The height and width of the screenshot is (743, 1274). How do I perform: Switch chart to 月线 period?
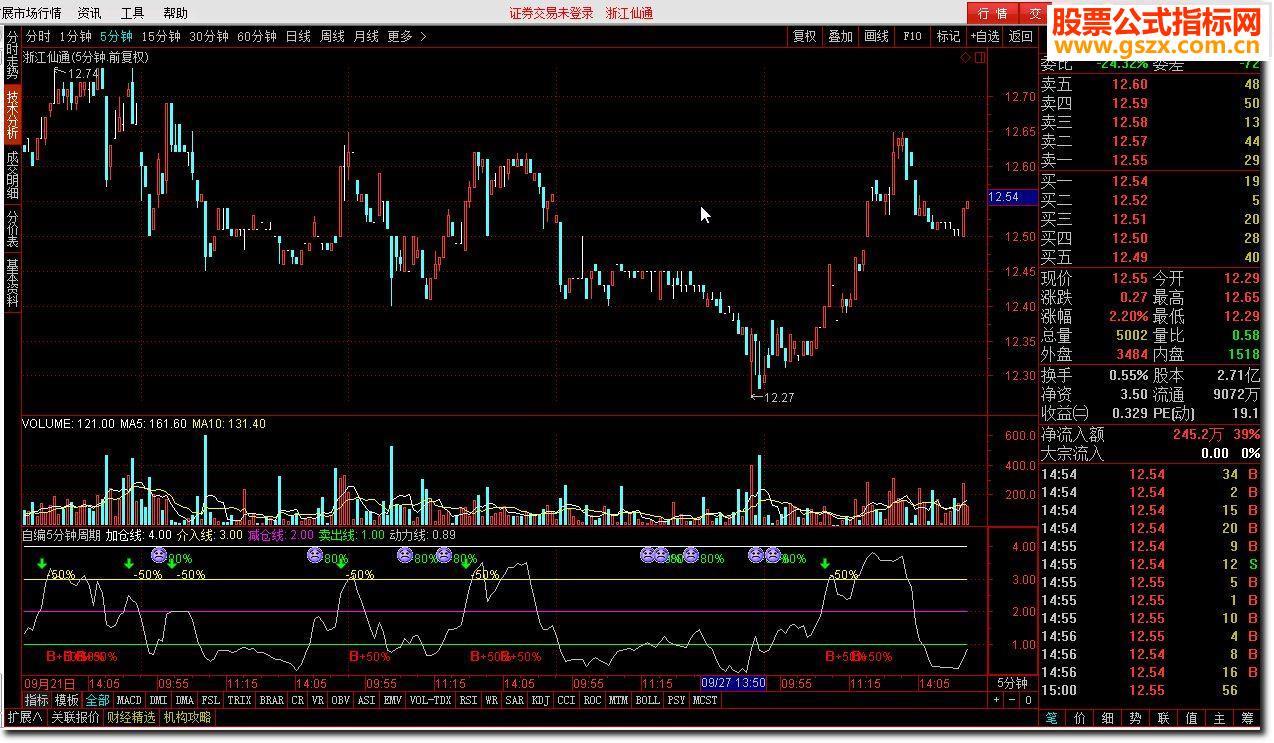pos(366,36)
